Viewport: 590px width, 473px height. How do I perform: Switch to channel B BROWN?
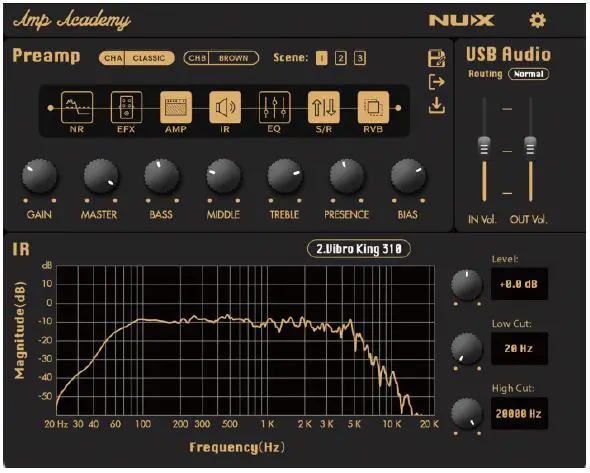point(221,58)
